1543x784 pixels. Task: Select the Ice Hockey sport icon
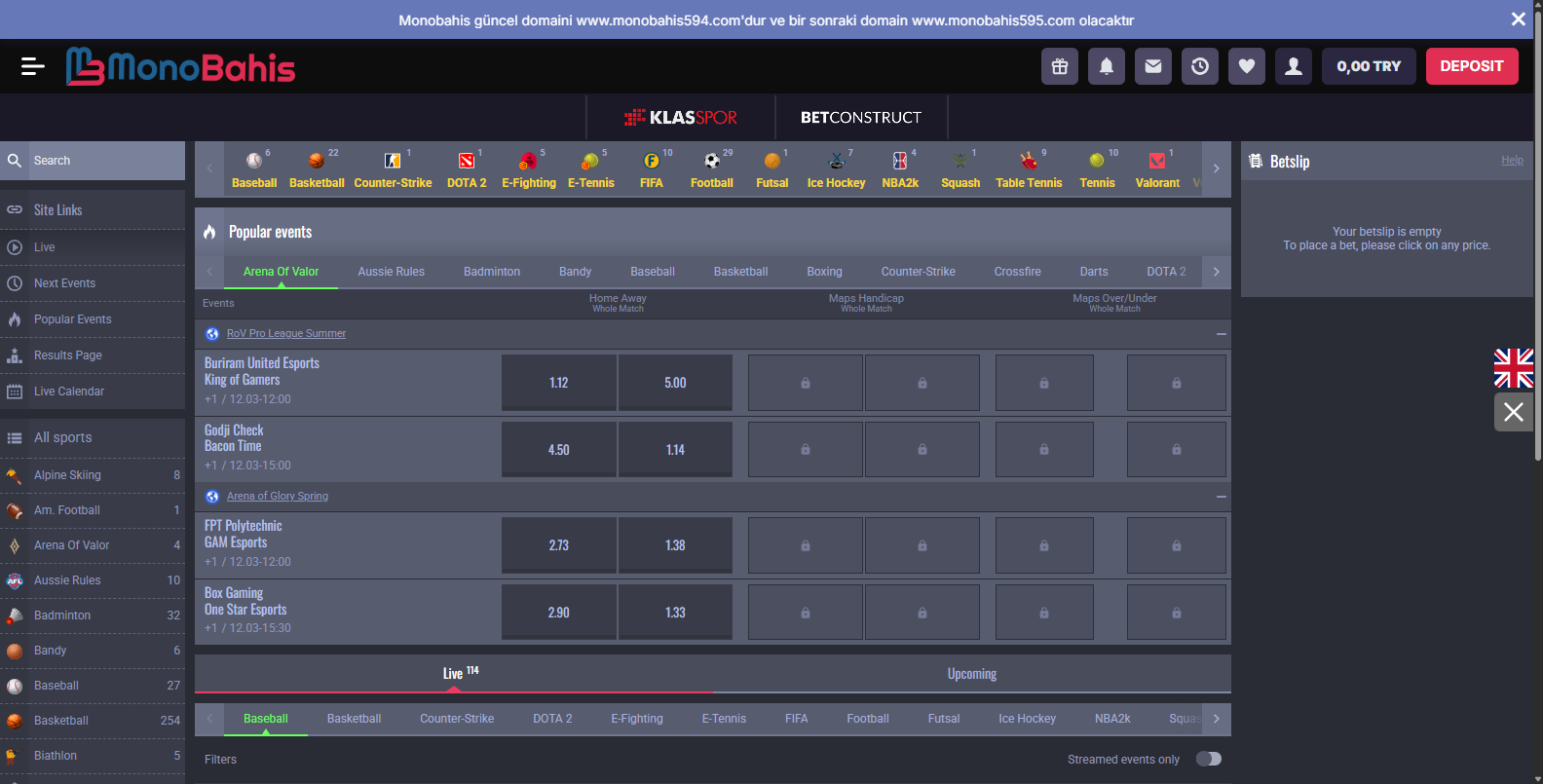836,168
